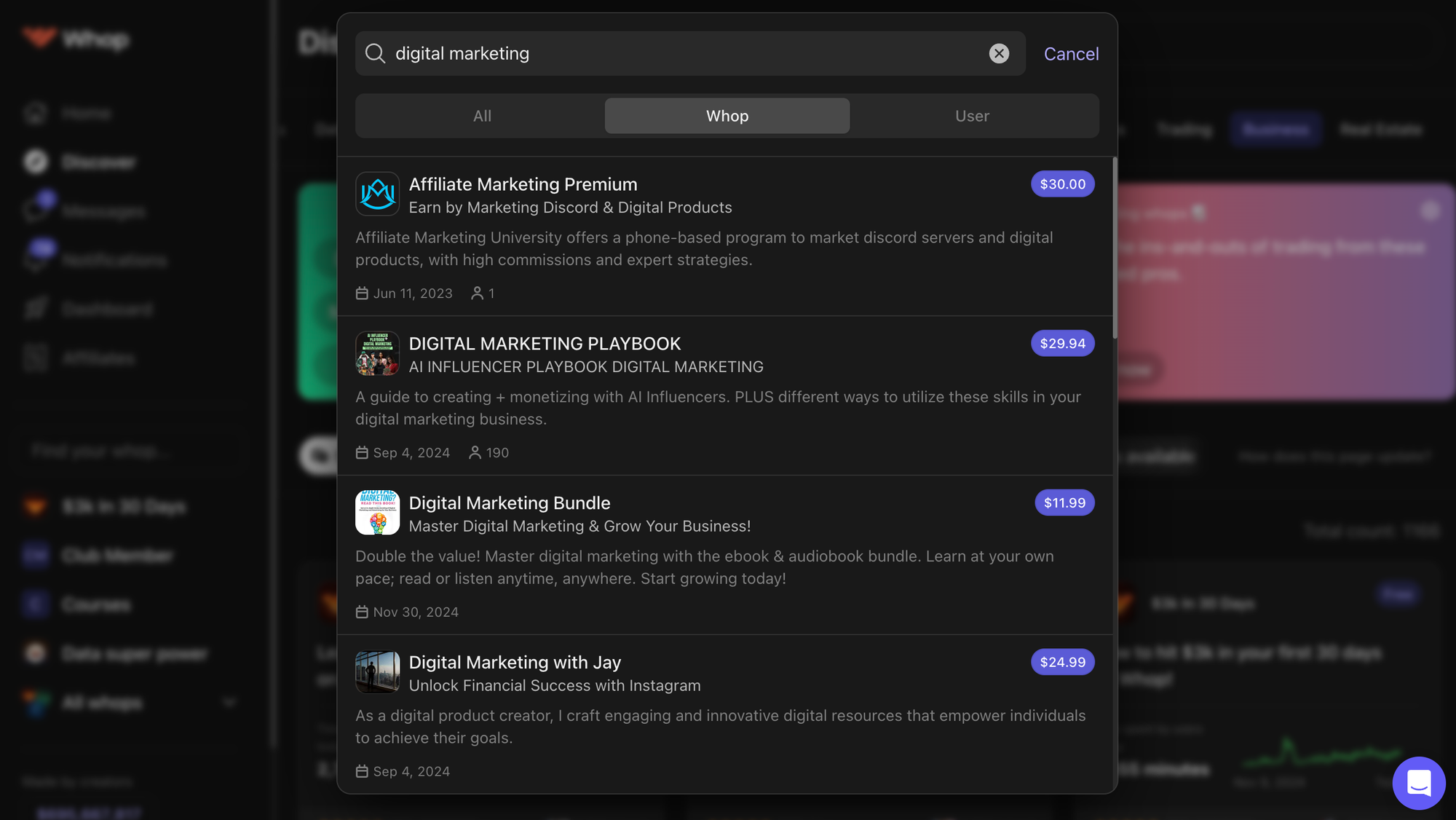Screen dimensions: 1456x820
Task: Switch to the All search filter
Action: pyautogui.click(x=482, y=115)
